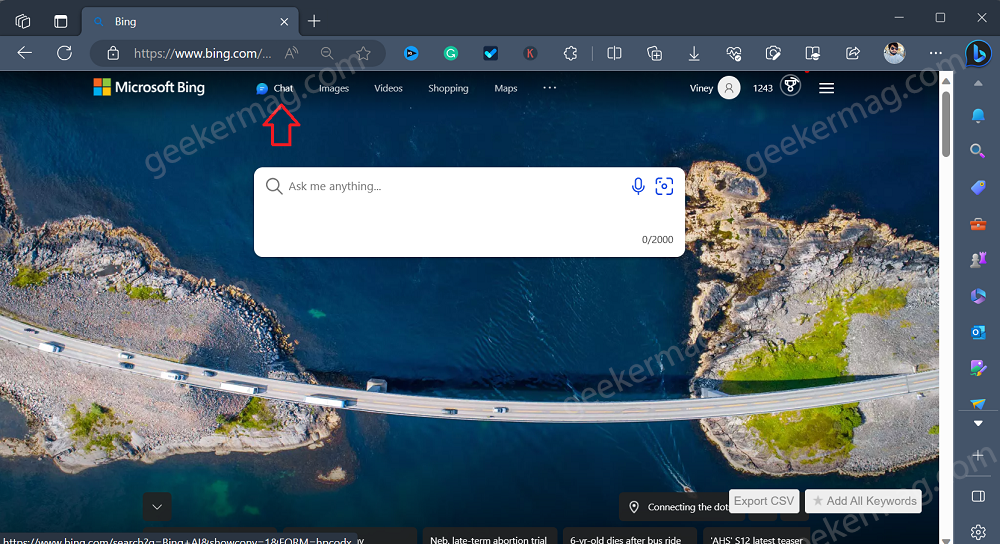Open the Downloads panel
1000x544 pixels.
694,54
